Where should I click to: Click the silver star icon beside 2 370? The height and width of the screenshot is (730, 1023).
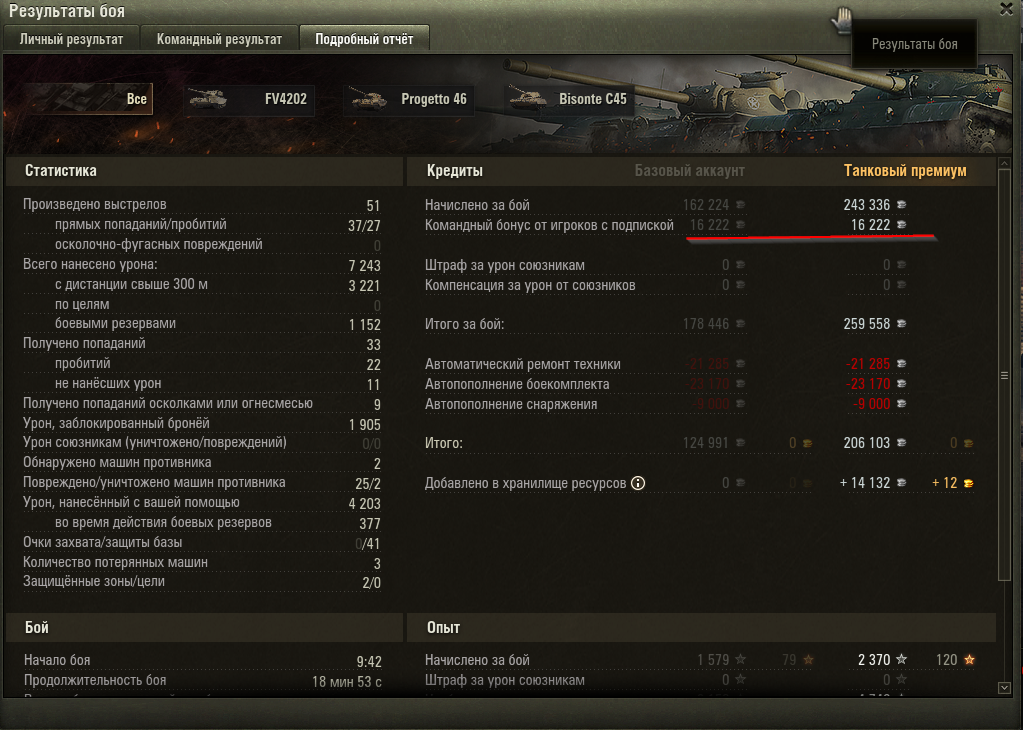902,660
